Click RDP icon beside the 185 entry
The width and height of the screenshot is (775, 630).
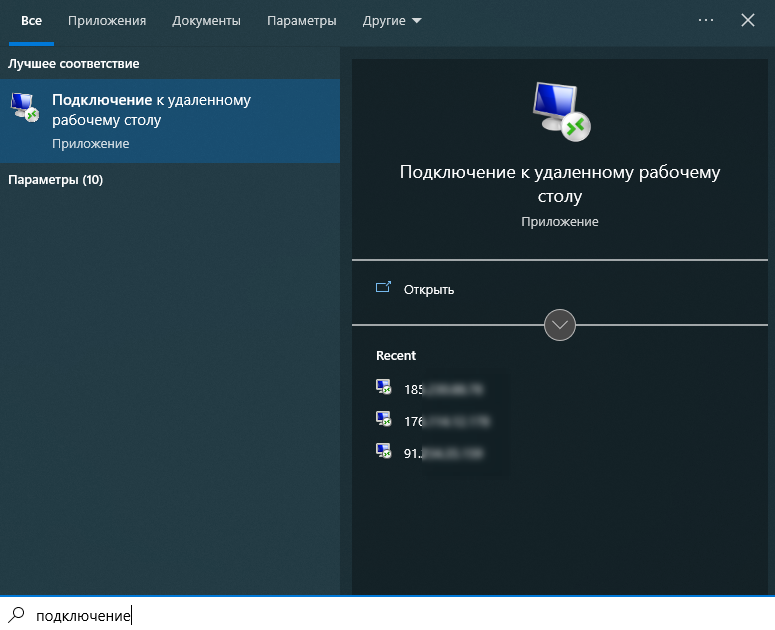click(384, 387)
